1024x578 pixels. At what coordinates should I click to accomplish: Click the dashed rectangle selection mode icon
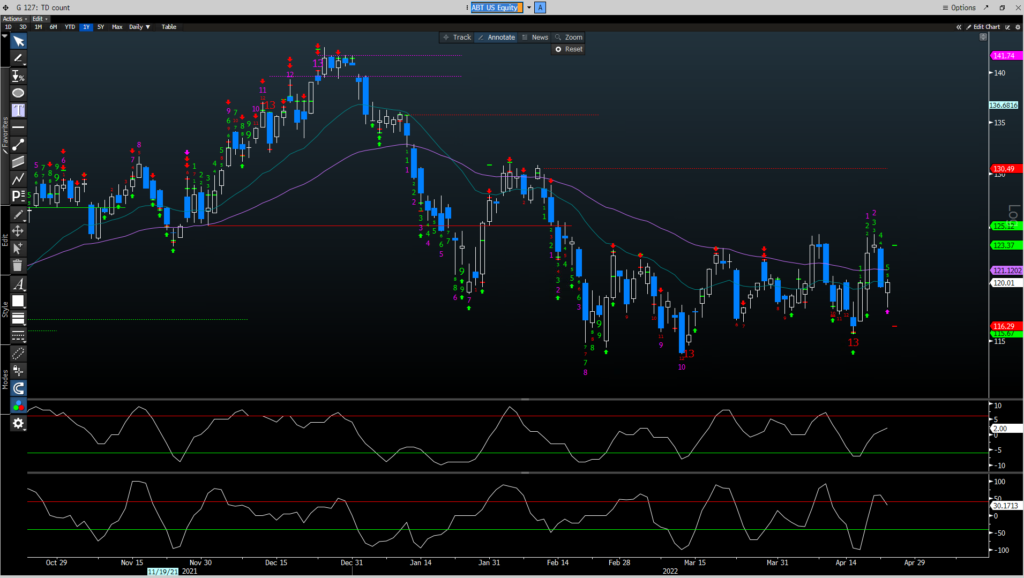18,354
